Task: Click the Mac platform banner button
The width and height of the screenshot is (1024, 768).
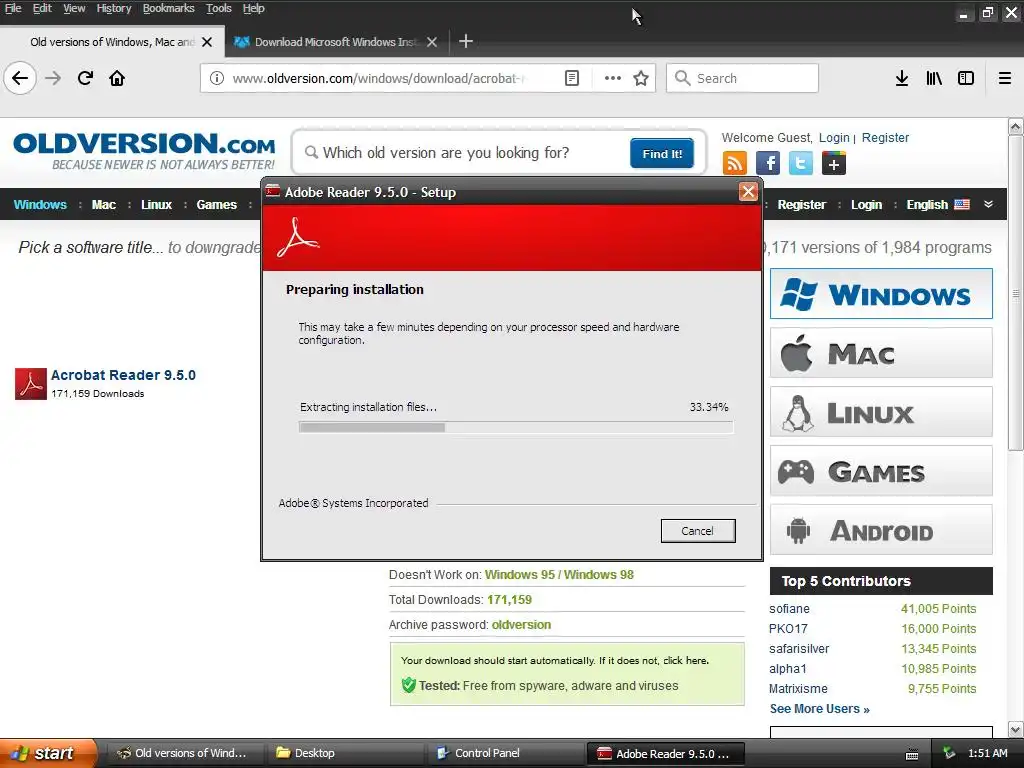Action: pyautogui.click(x=881, y=353)
